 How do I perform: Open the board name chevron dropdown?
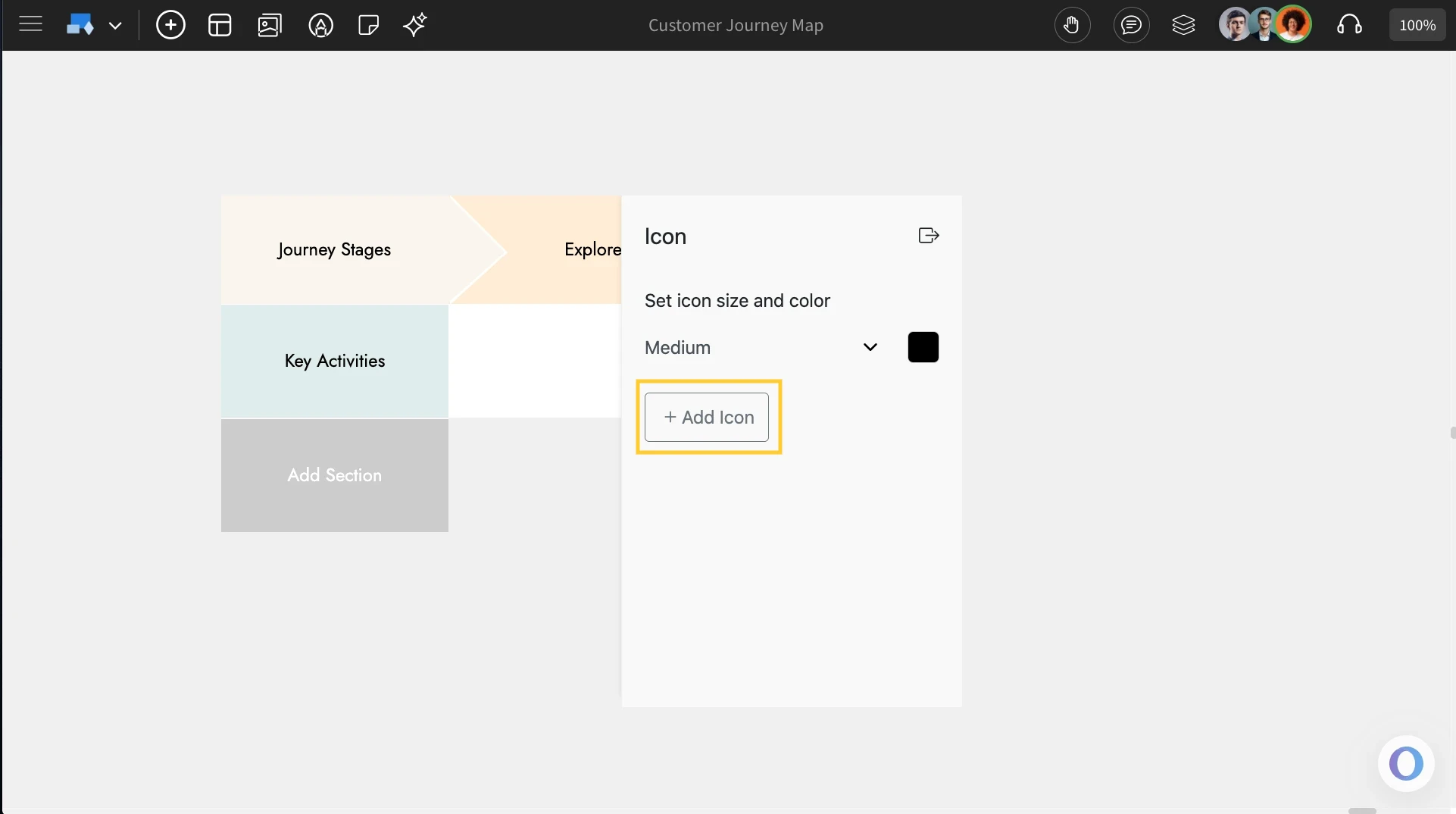(x=117, y=25)
